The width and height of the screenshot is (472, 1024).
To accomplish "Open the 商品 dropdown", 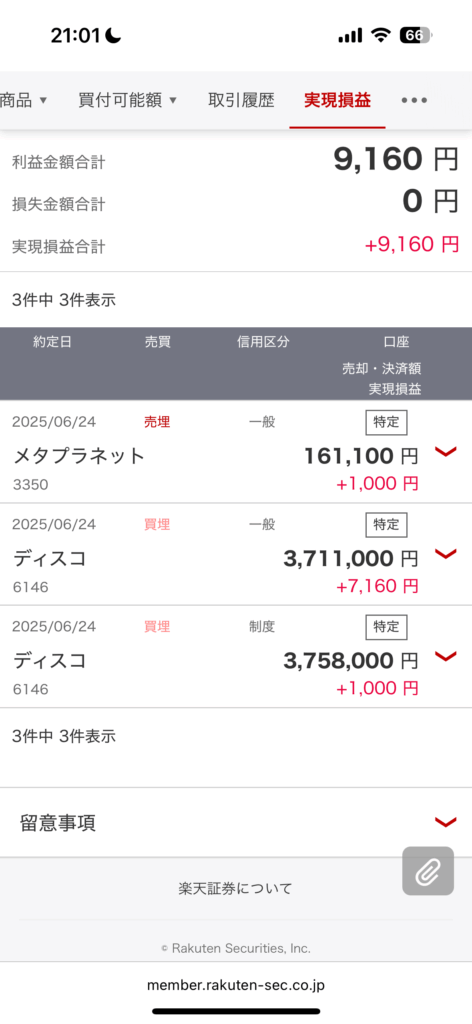I will 24,101.
